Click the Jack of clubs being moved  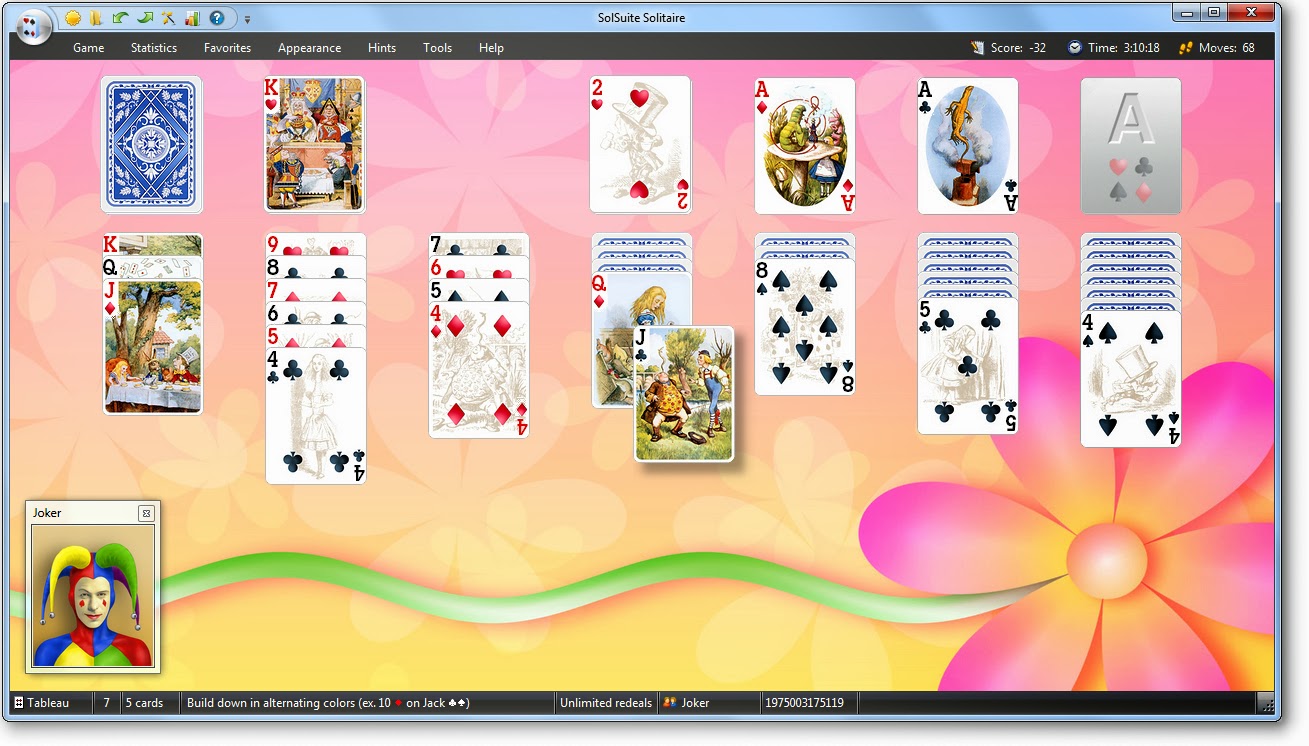point(684,394)
